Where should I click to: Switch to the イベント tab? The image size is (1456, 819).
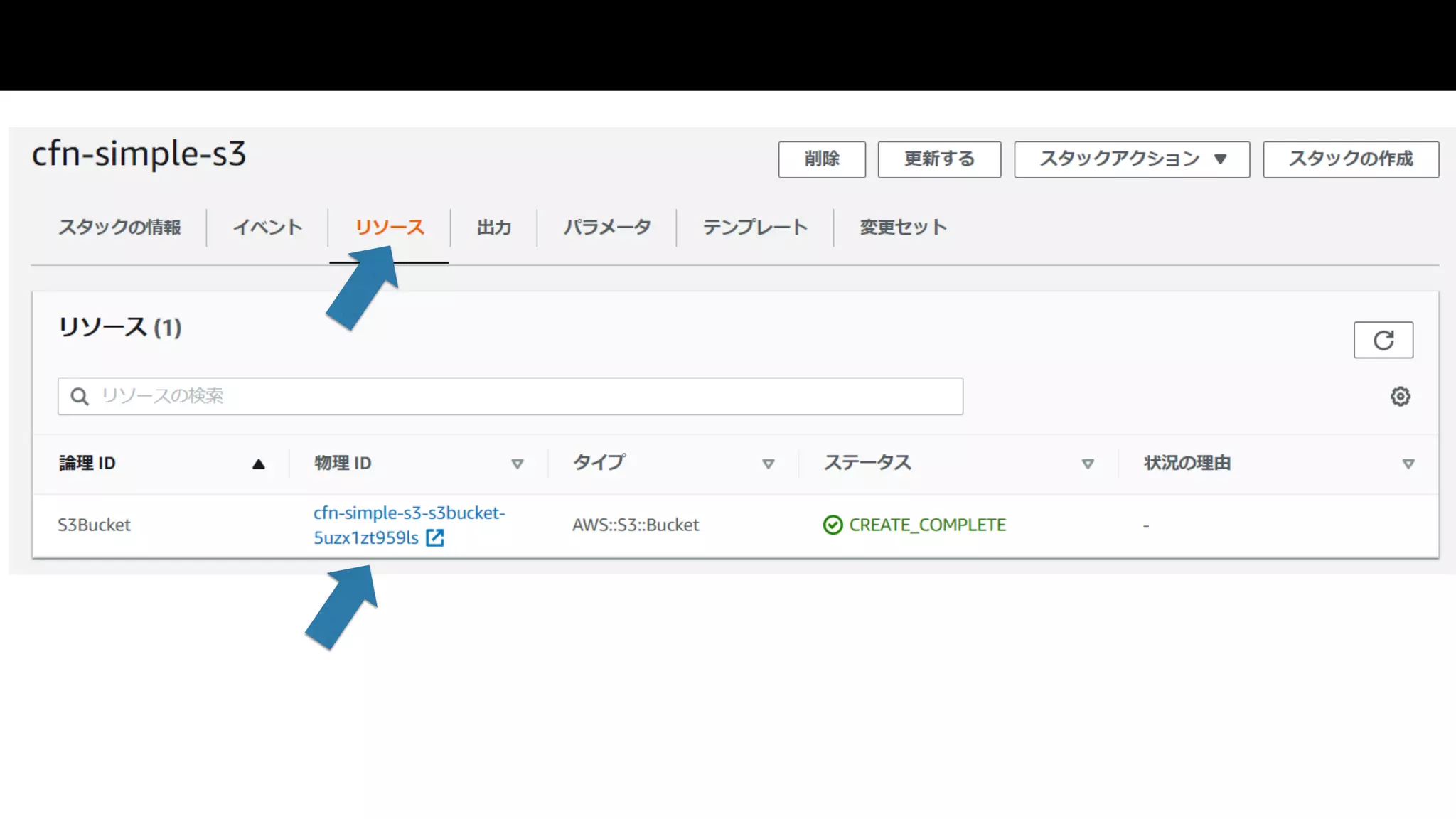267,227
